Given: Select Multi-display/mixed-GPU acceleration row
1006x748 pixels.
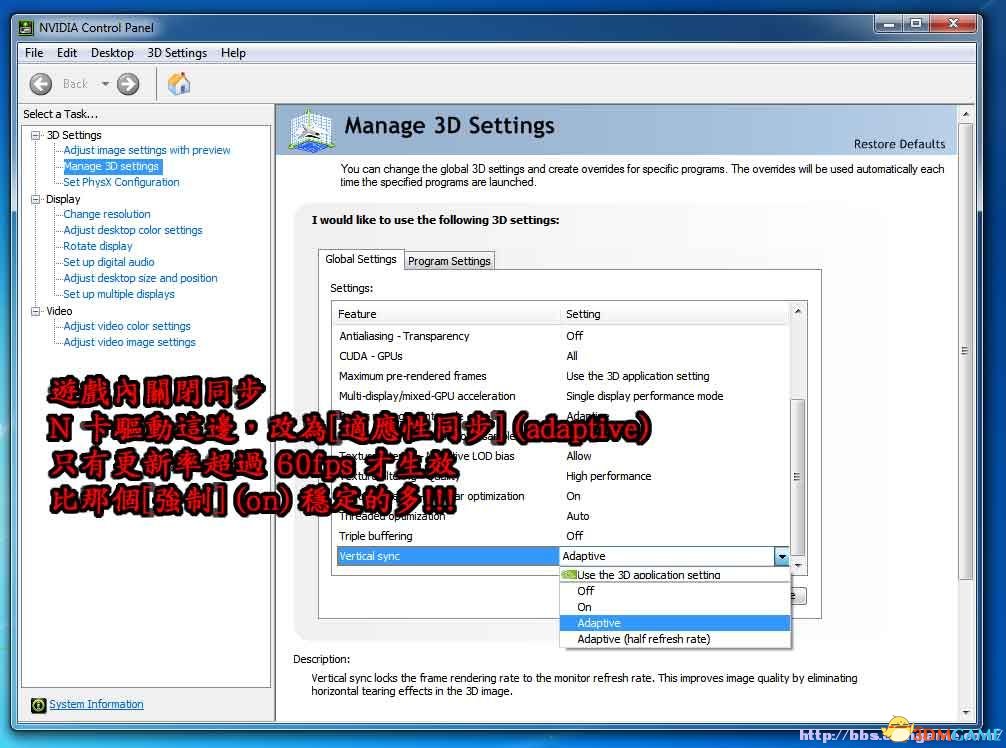Looking at the screenshot, I should click(563, 396).
